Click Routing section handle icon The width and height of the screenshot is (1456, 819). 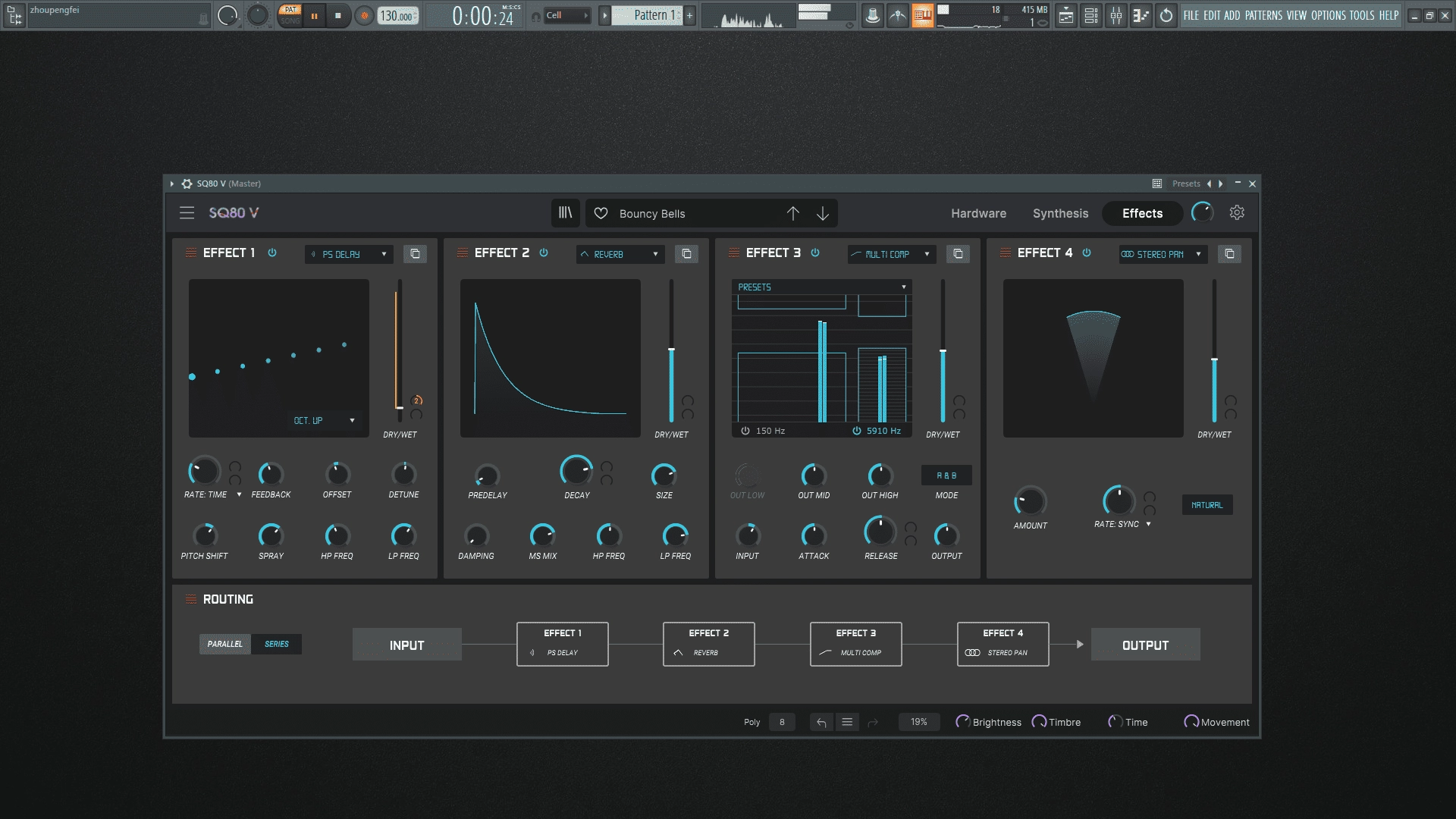pyautogui.click(x=191, y=599)
